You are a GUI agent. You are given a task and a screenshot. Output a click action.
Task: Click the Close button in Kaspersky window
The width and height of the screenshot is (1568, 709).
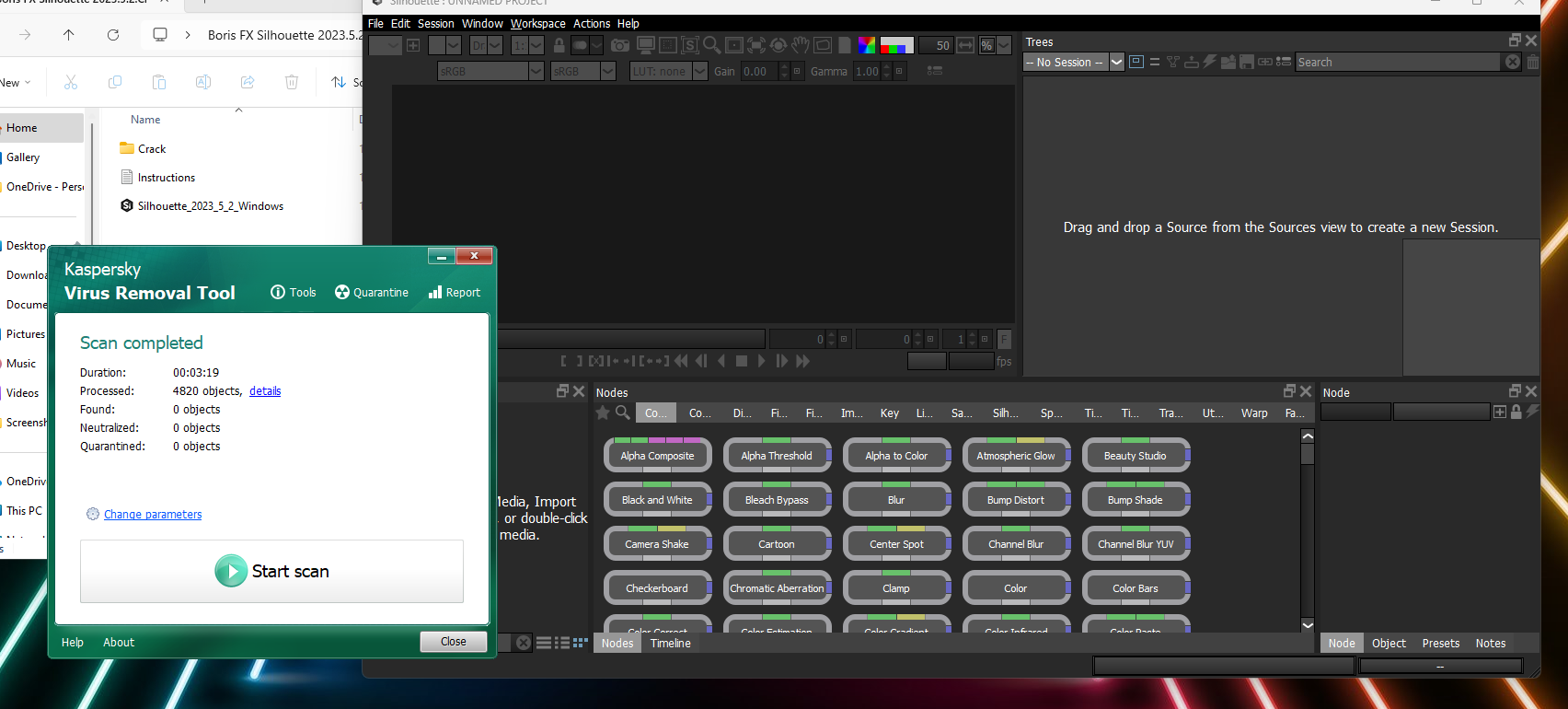coord(454,641)
